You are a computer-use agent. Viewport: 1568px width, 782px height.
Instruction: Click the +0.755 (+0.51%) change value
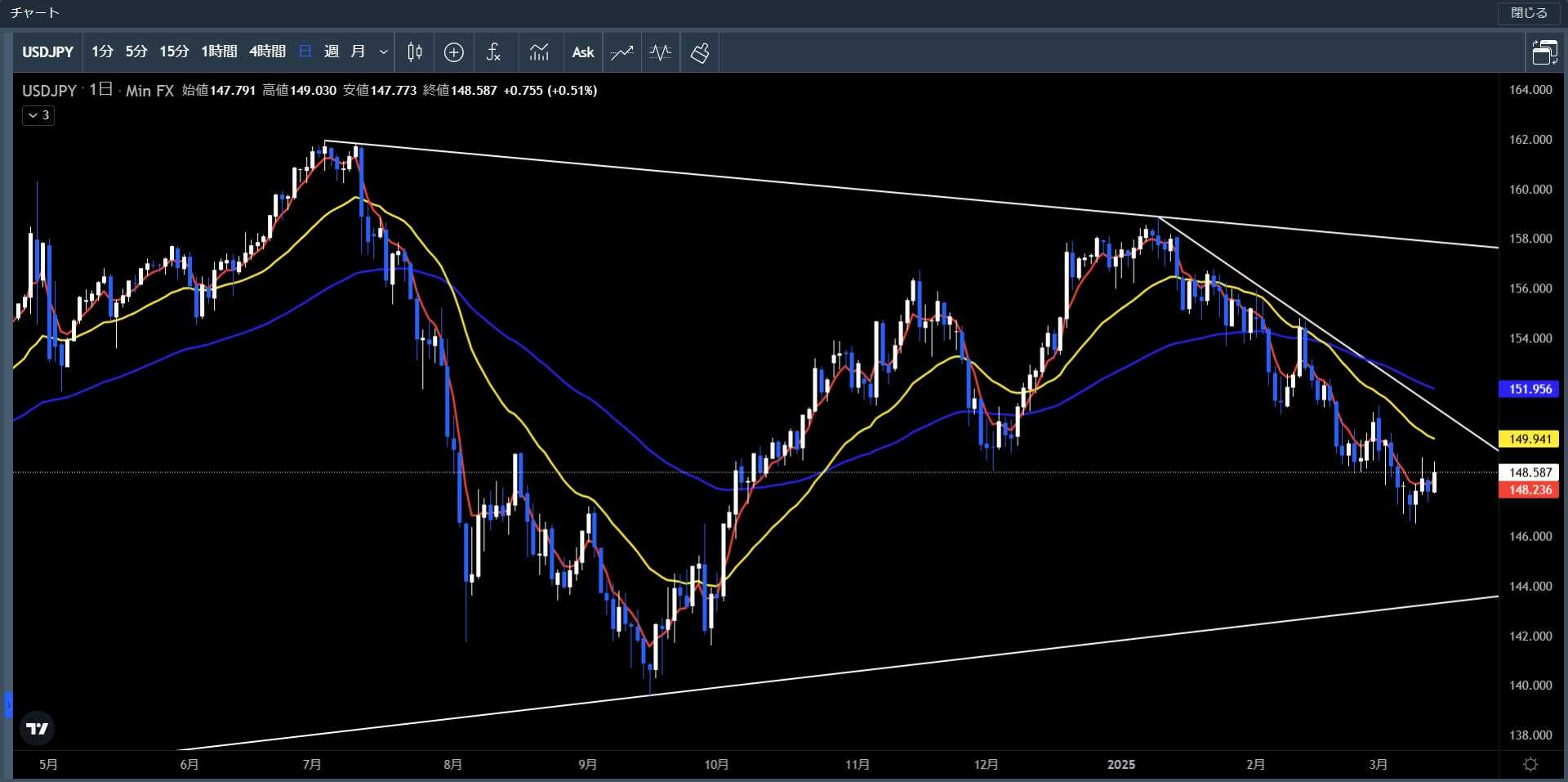click(550, 91)
